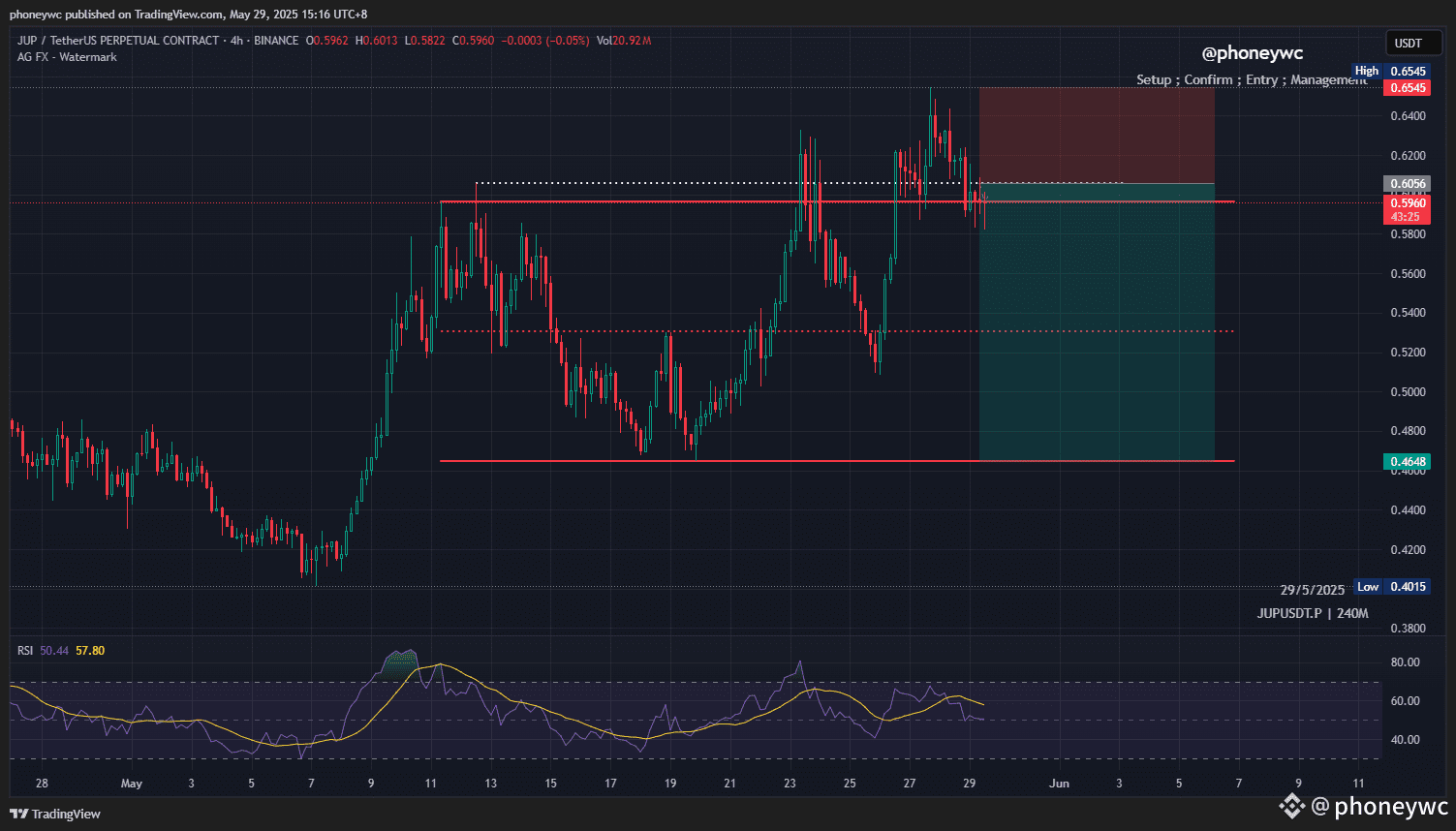Screen dimensions: 1456x831
Task: Click the 28 date on time axis
Action: tap(42, 784)
